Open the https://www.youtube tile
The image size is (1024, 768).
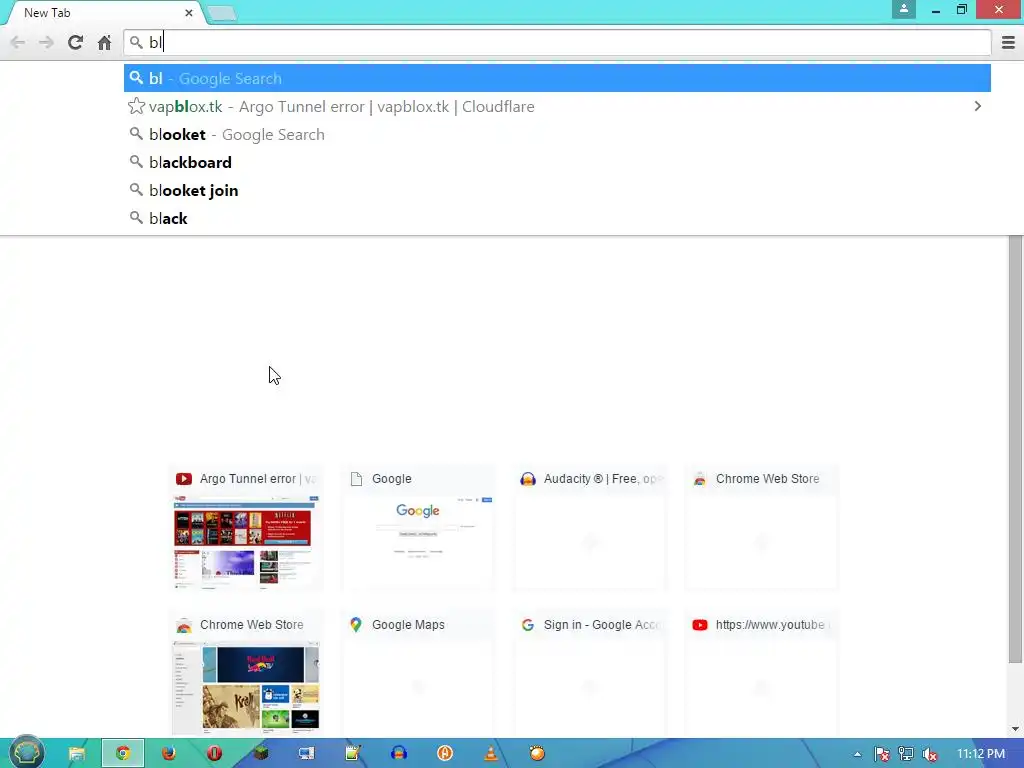coord(761,675)
